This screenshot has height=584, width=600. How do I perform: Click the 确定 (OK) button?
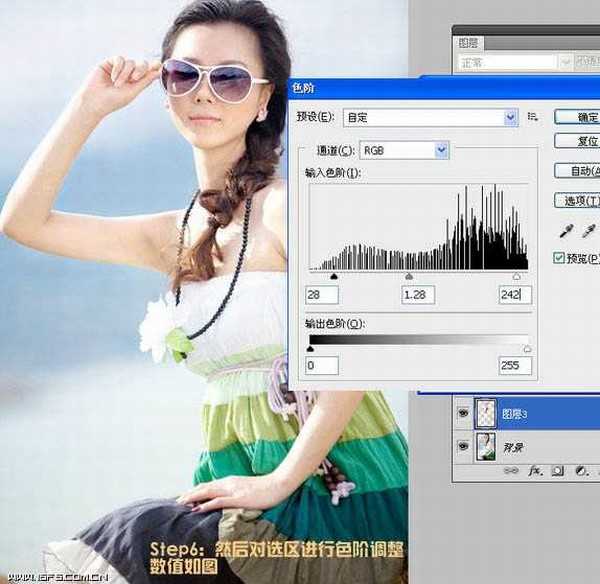[578, 117]
